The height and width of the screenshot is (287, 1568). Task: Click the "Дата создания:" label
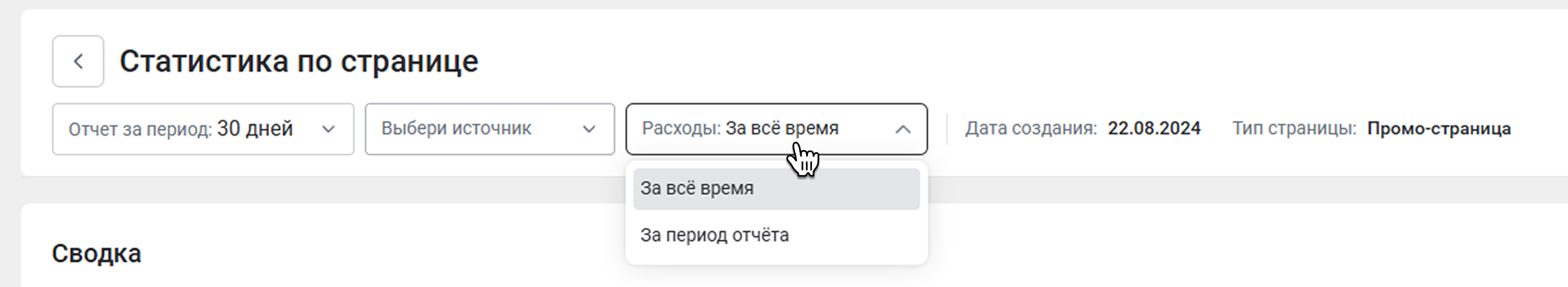[x=1030, y=128]
